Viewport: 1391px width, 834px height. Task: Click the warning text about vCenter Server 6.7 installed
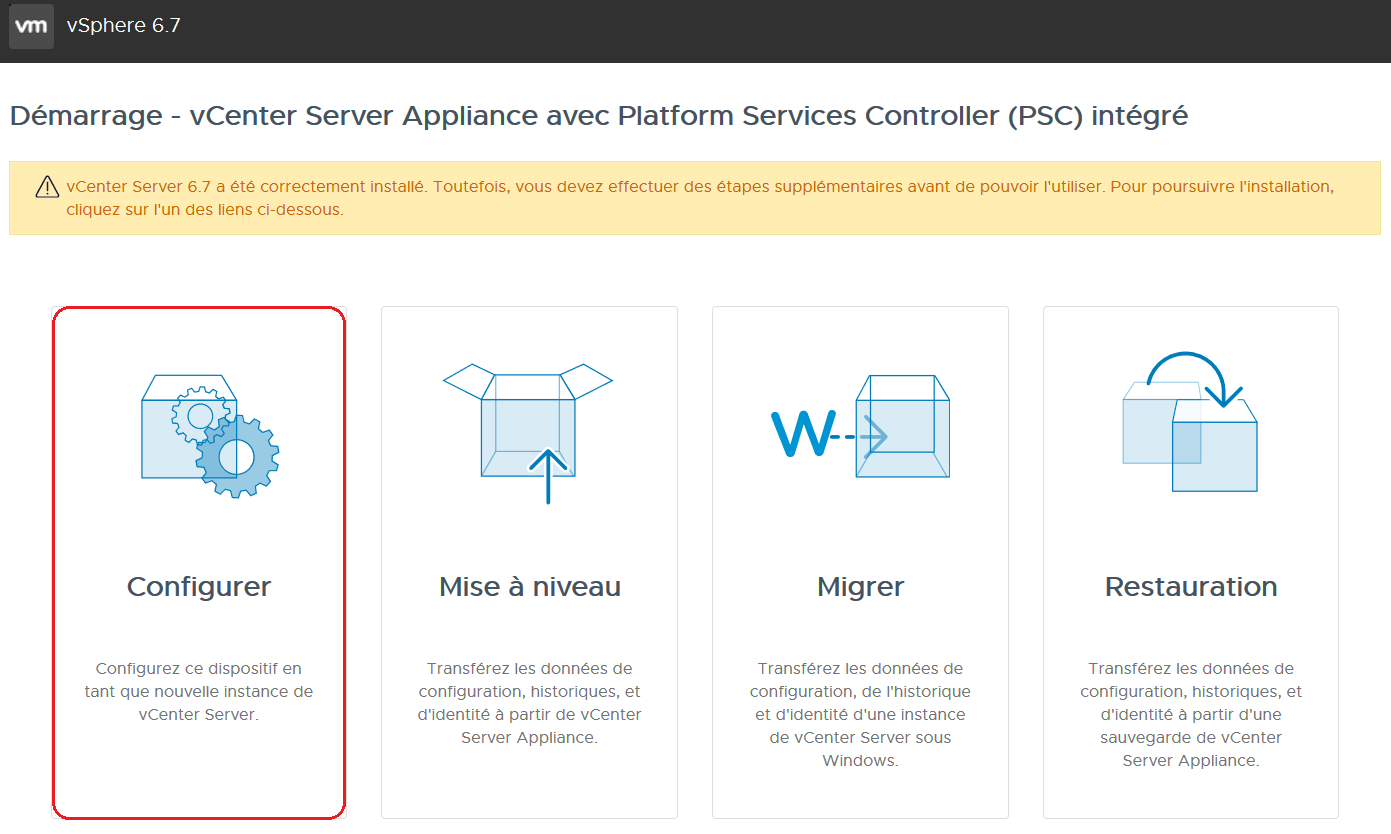[x=700, y=198]
